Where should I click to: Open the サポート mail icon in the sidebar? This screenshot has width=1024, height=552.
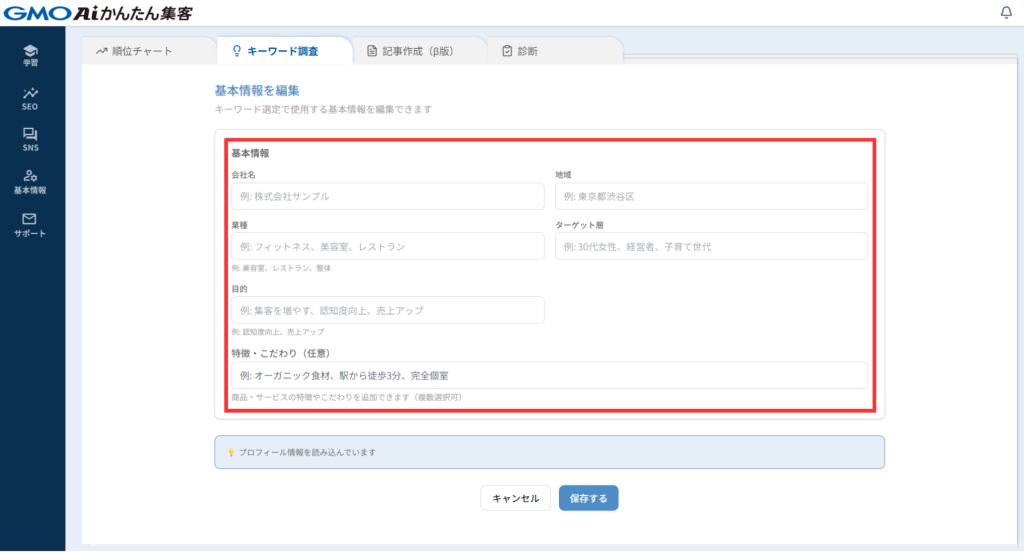[30, 224]
